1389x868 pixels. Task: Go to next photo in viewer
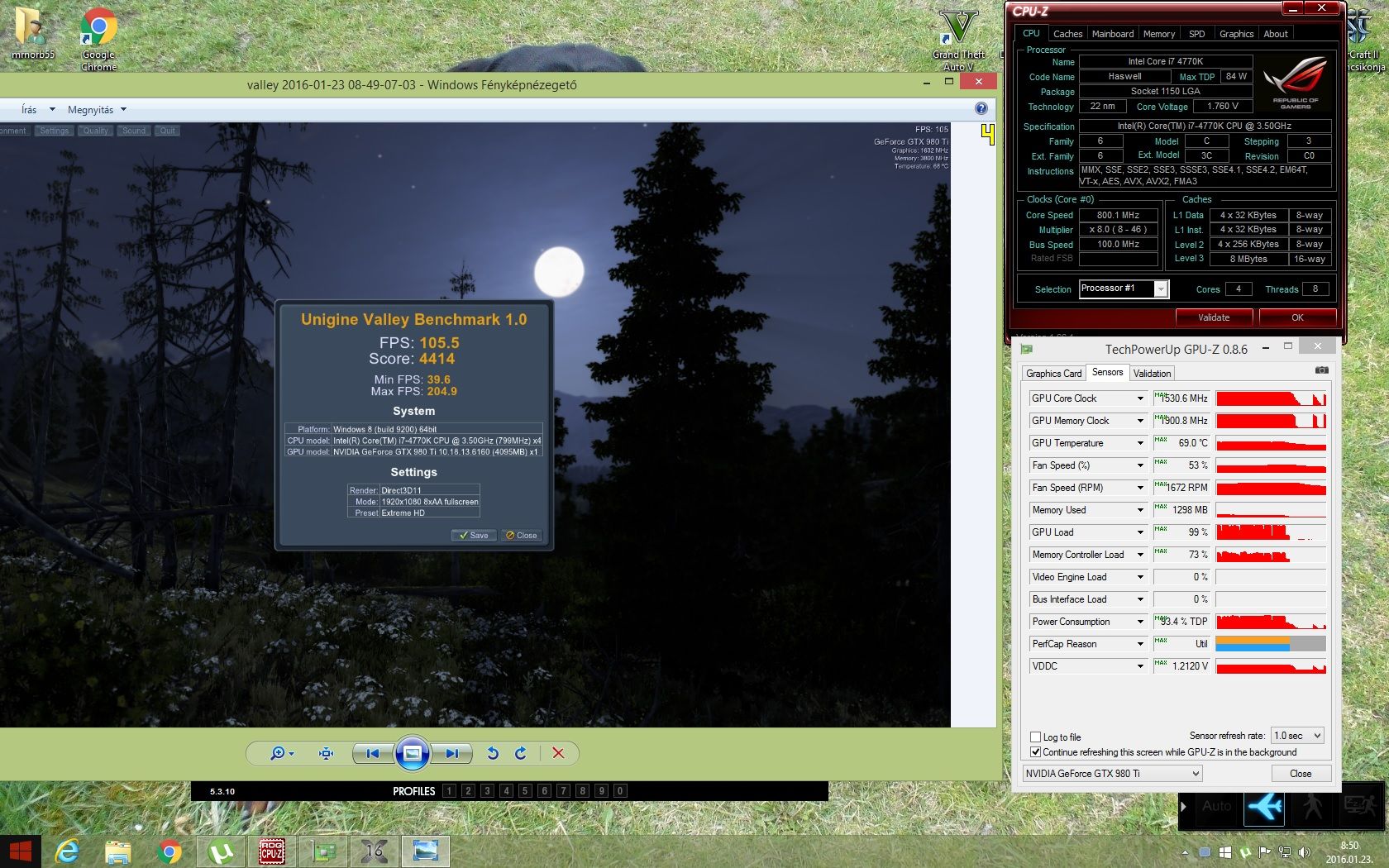pyautogui.click(x=451, y=753)
